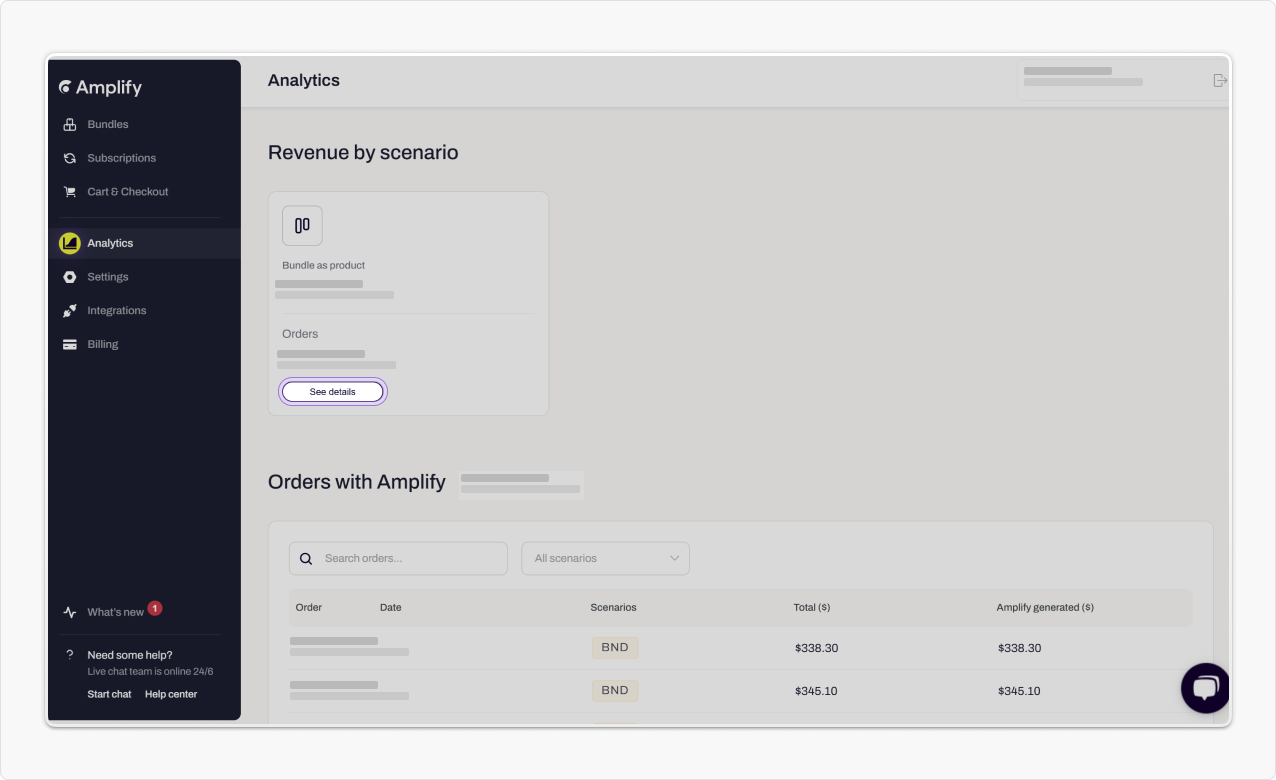Screen dimensions: 1276x780
Task: Open the Subscriptions menu item
Action: pyautogui.click(x=121, y=158)
